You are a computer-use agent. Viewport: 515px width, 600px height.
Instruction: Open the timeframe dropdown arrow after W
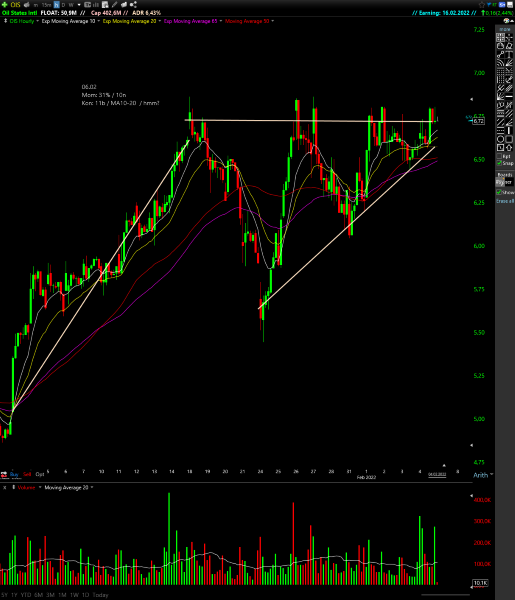point(79,5)
